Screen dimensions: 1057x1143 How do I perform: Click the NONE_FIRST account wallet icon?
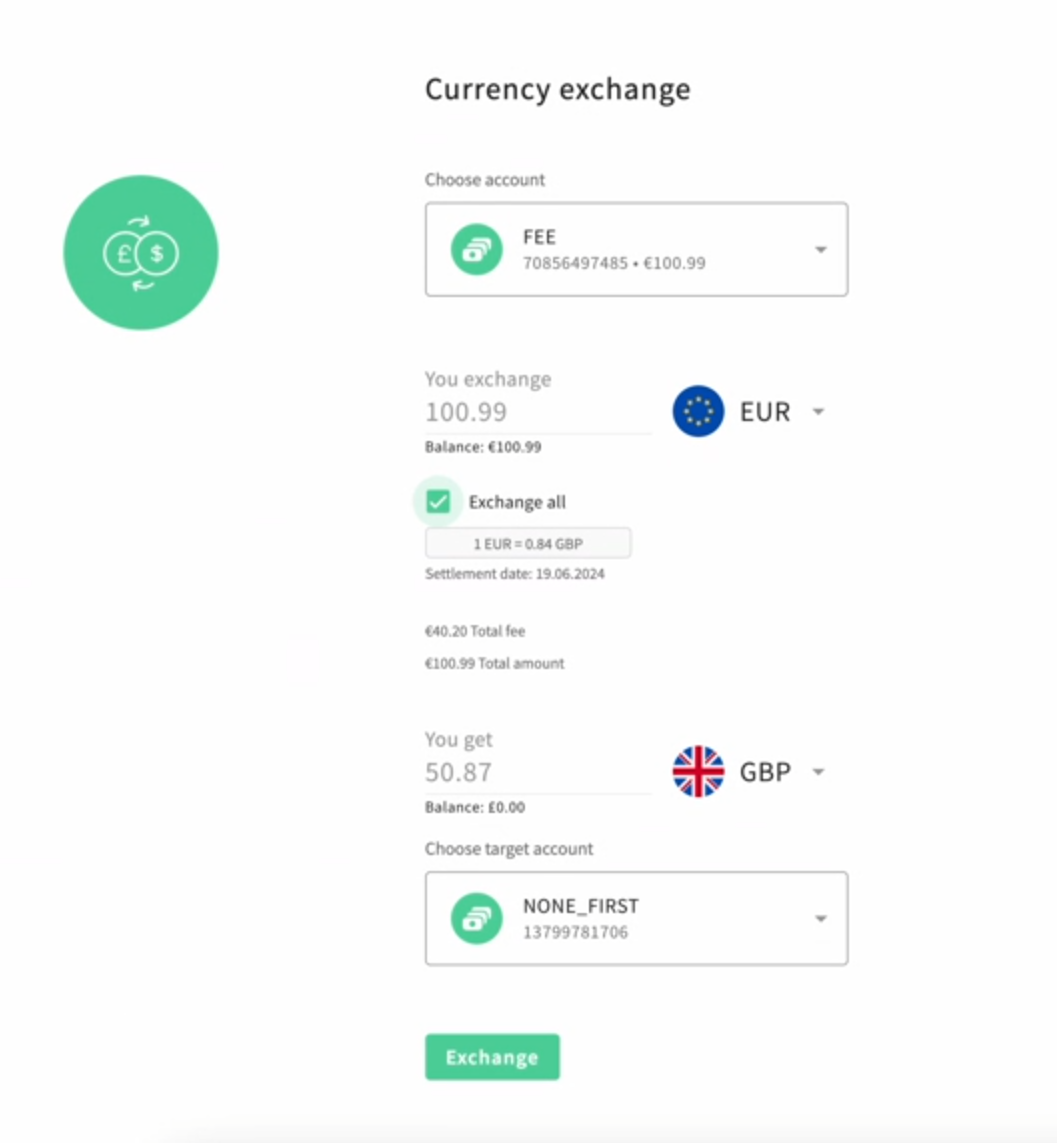point(476,918)
